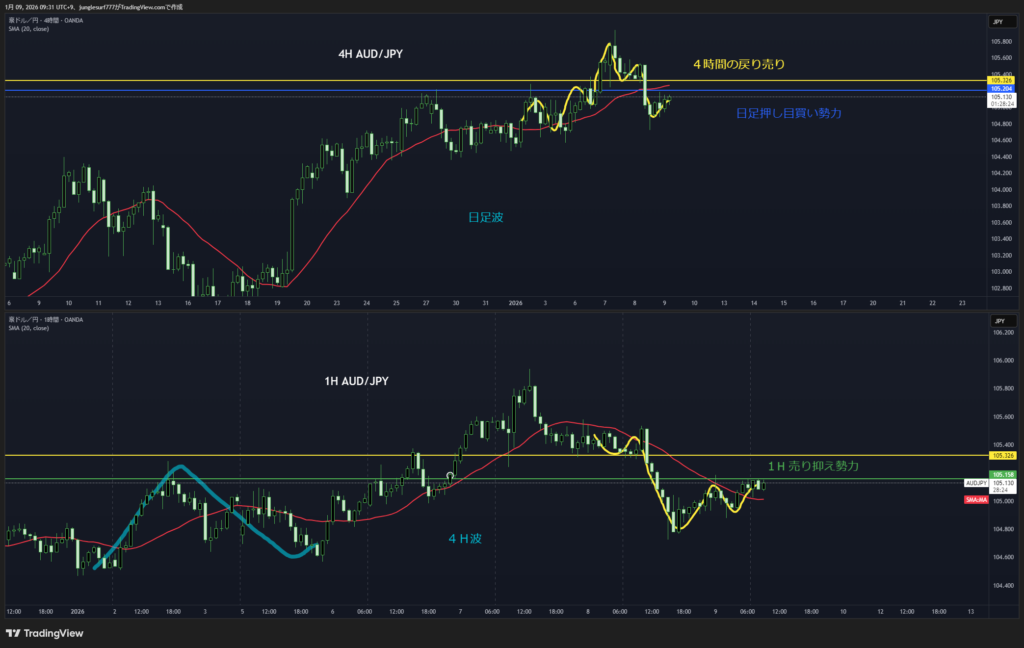The width and height of the screenshot is (1024, 648).
Task: Select the '4H AUD/JPY' text annotation
Action: point(370,55)
